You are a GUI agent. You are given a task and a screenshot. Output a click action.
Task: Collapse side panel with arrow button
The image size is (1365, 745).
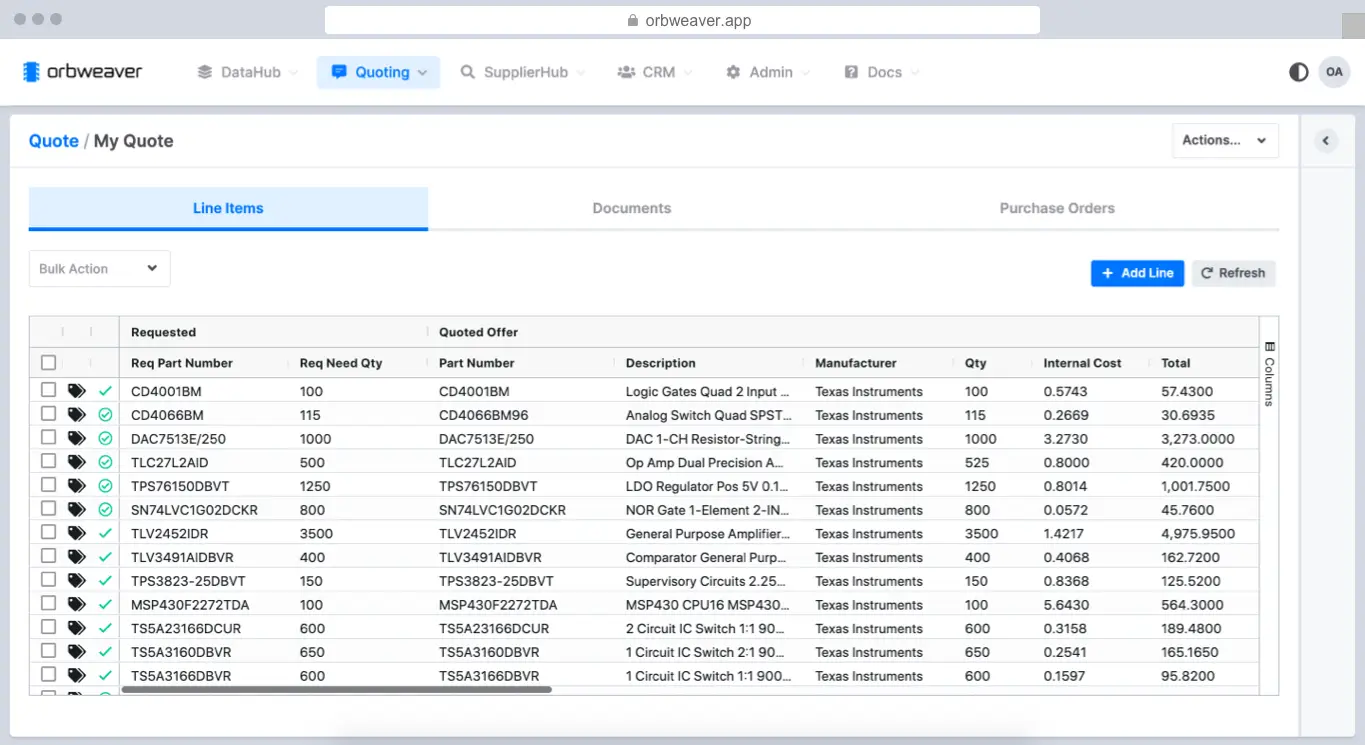pos(1326,141)
